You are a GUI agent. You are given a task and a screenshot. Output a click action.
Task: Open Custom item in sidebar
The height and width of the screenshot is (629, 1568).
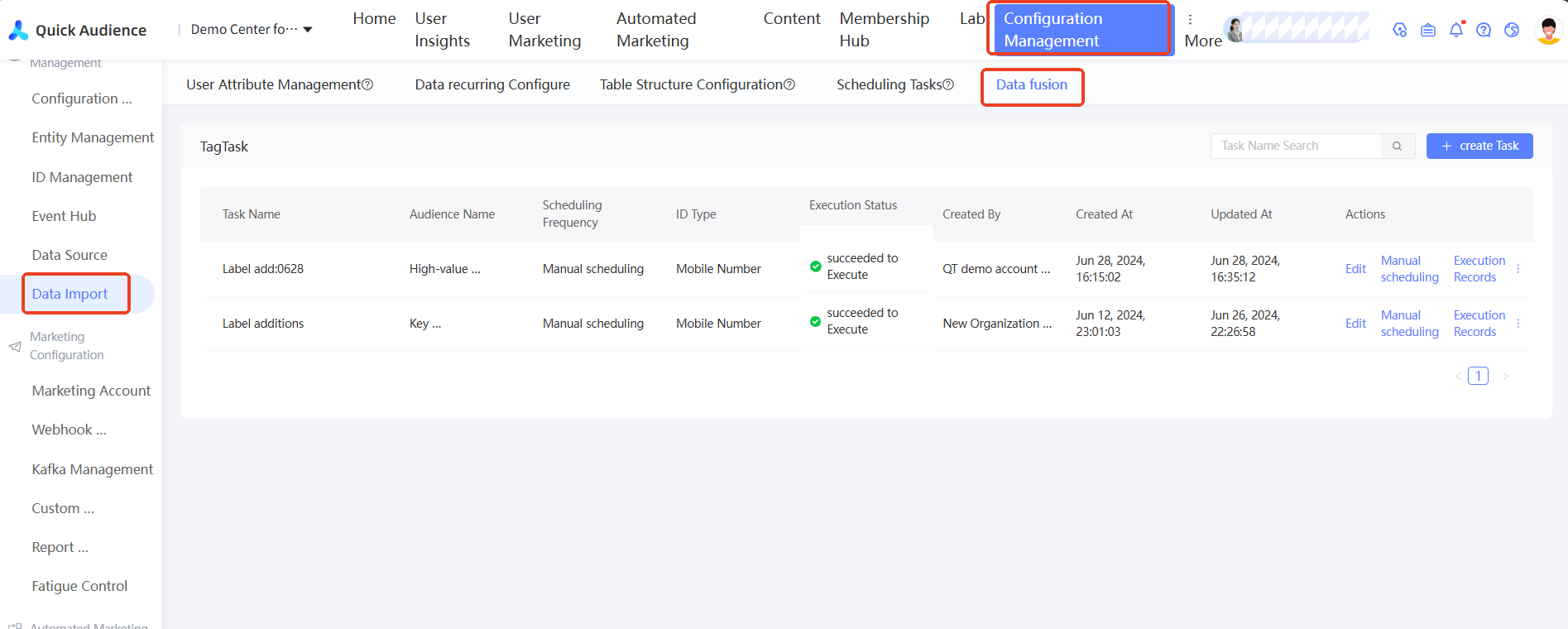point(63,508)
